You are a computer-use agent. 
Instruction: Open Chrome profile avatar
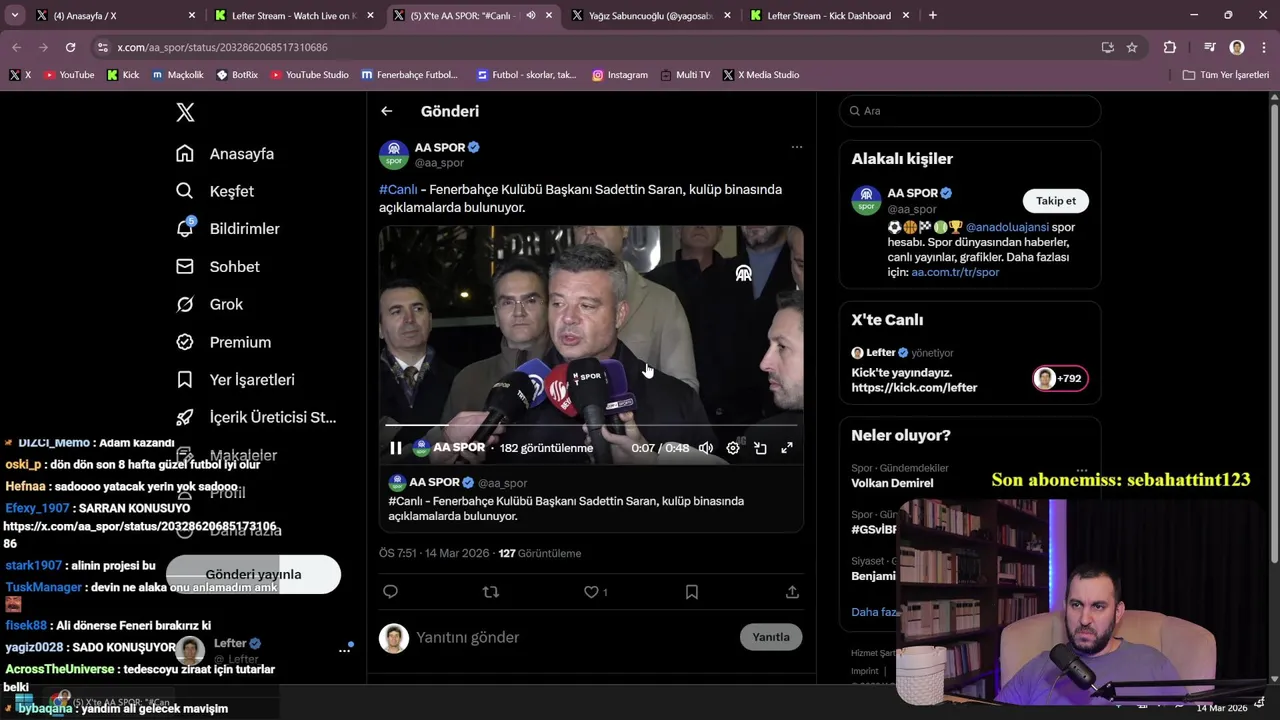point(1237,47)
